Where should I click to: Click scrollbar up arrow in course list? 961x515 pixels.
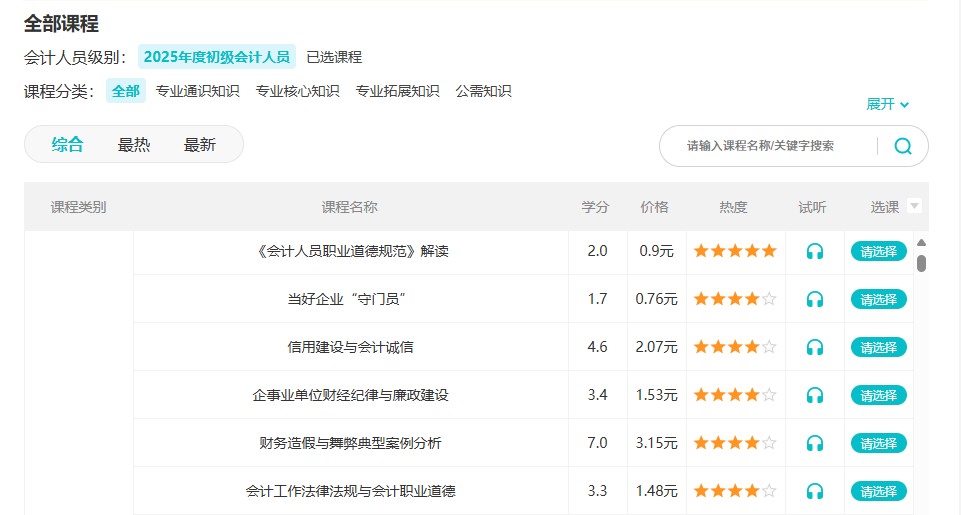click(921, 243)
